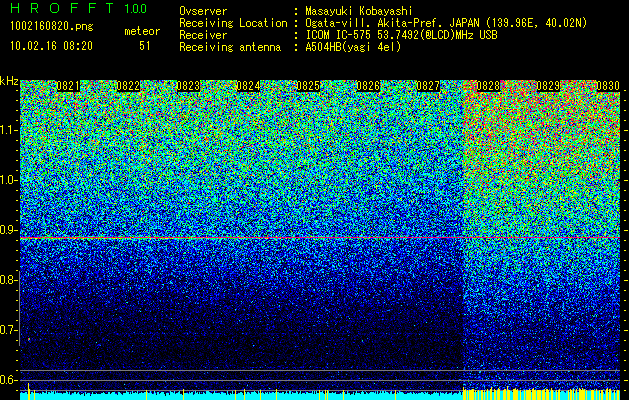This screenshot has height=400, width=629.
Task: Click the 0.7 kHz axis label
Action: click(8, 330)
